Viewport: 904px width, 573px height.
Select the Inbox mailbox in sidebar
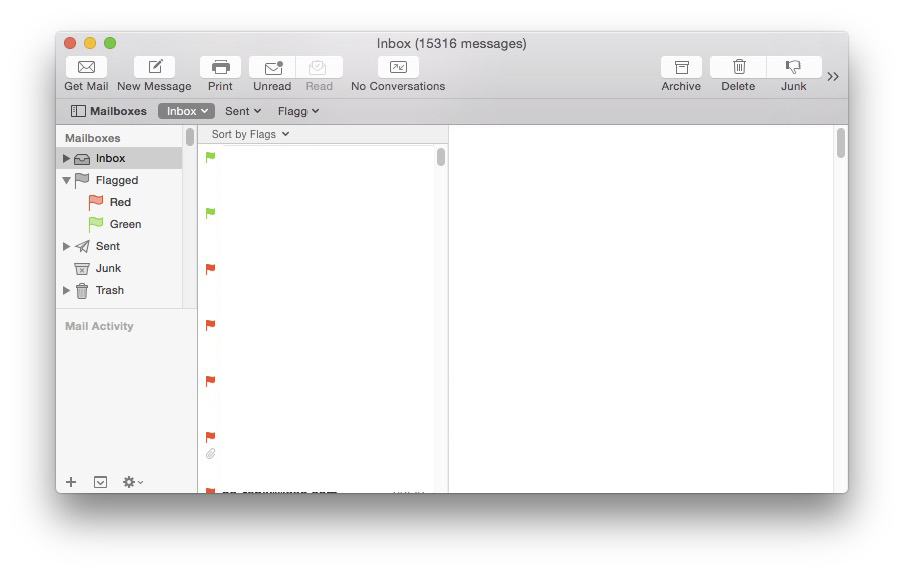(119, 158)
